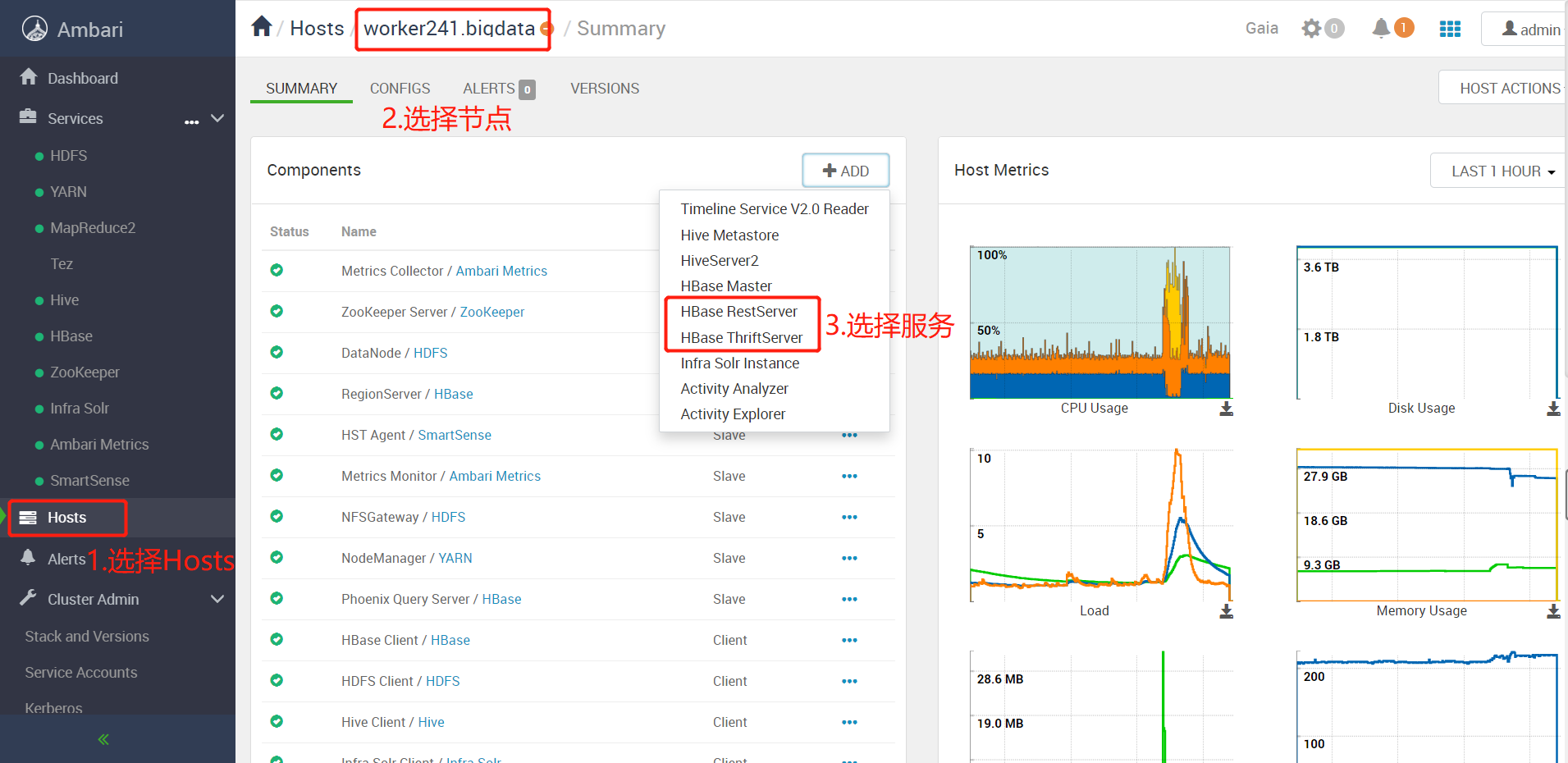Open Stack and Versions in sidebar
This screenshot has height=763, width=1568.
[87, 637]
